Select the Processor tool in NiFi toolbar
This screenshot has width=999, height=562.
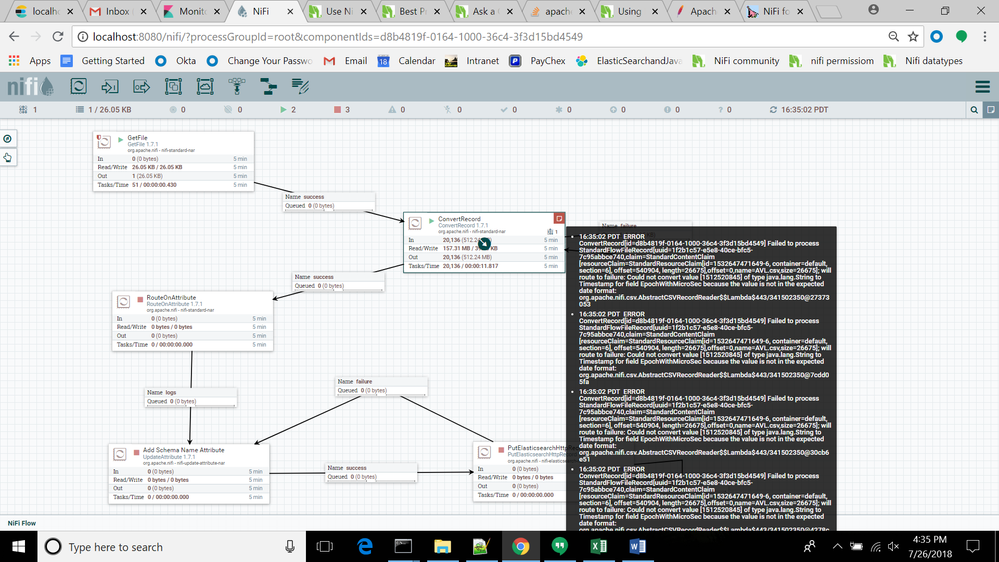[78, 87]
